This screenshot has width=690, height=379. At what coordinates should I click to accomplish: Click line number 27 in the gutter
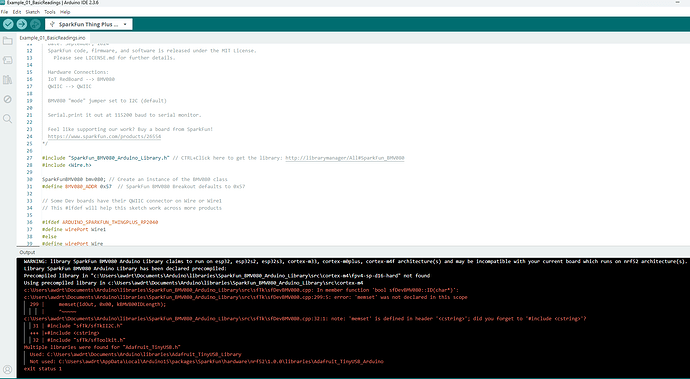point(29,158)
